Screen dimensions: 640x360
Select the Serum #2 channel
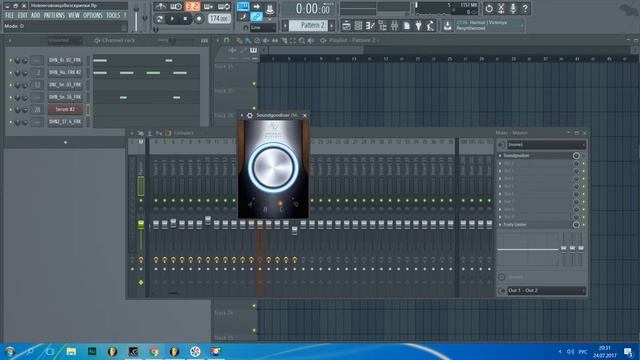tap(65, 109)
